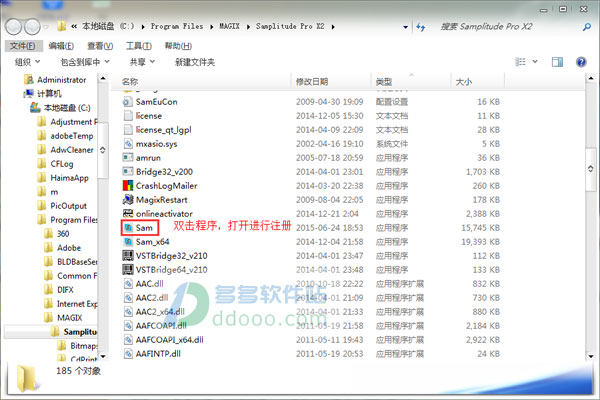The width and height of the screenshot is (600, 400).
Task: Click the Program Files breadcrumb
Action: 177,26
